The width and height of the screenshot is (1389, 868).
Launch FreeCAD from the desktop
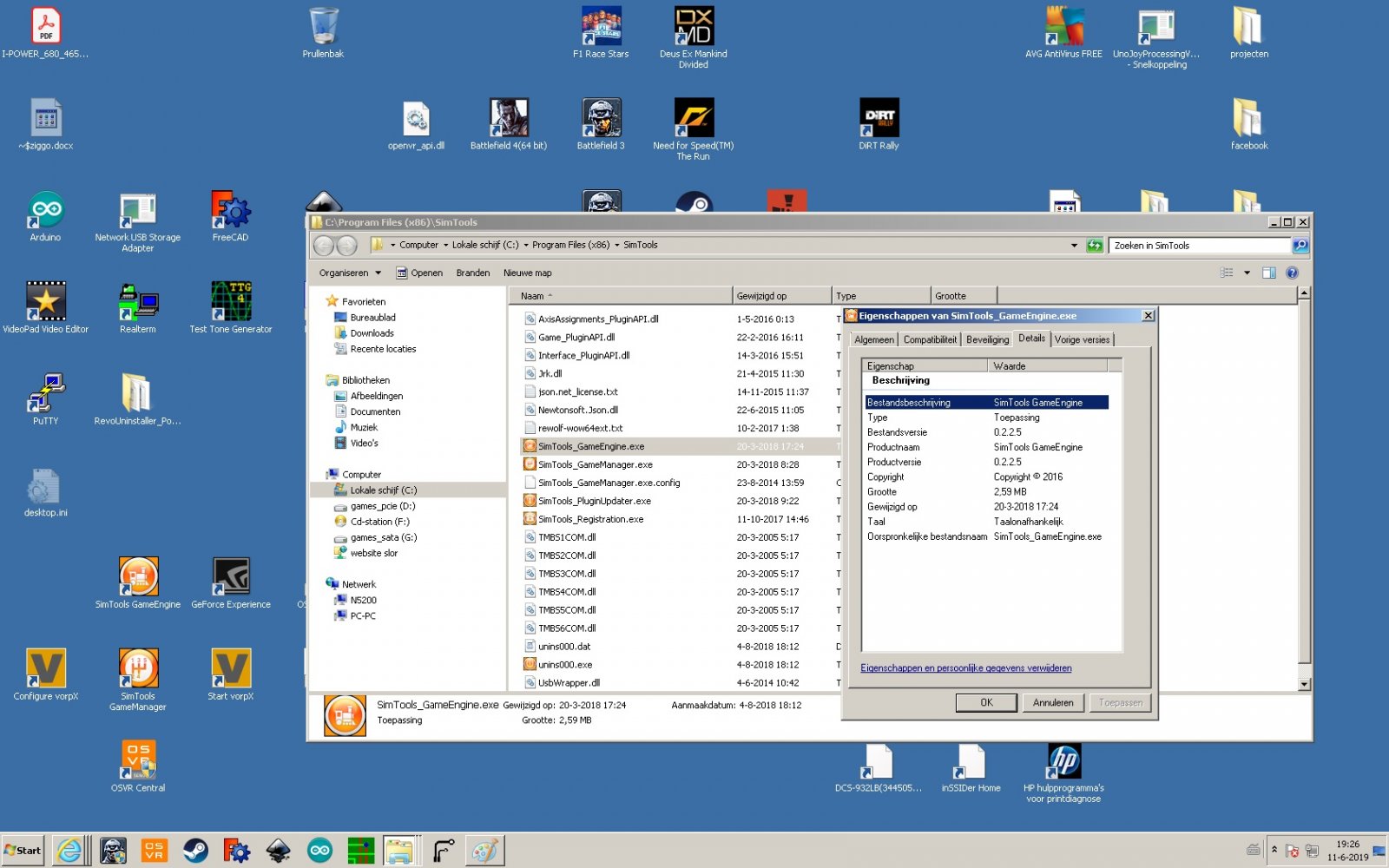click(x=230, y=217)
